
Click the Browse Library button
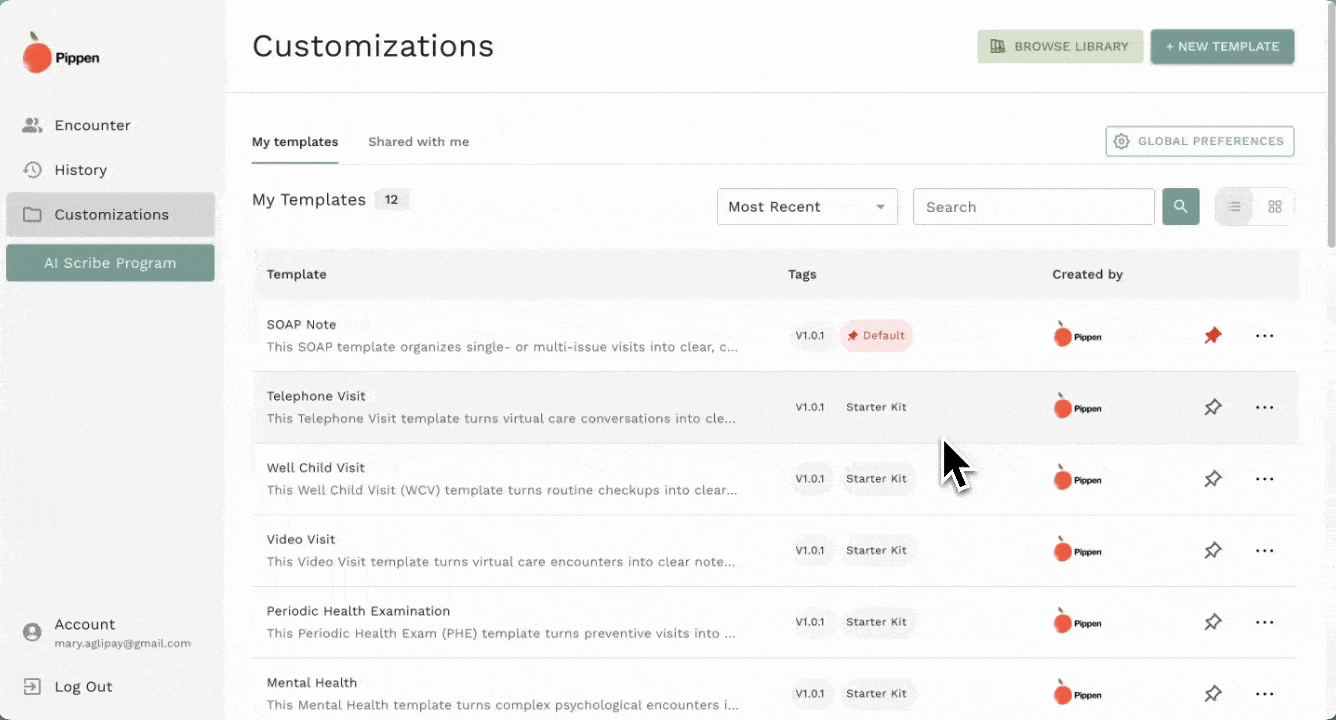point(1059,47)
